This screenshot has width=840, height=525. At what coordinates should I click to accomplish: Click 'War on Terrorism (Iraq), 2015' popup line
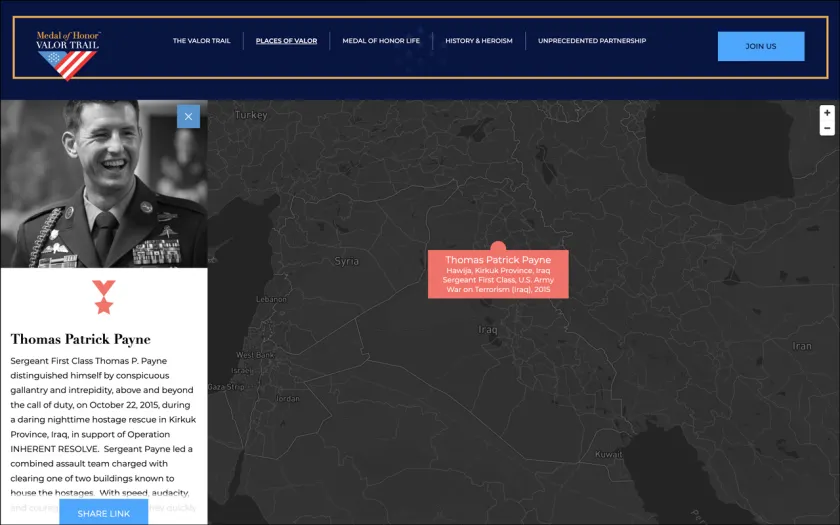(x=498, y=289)
